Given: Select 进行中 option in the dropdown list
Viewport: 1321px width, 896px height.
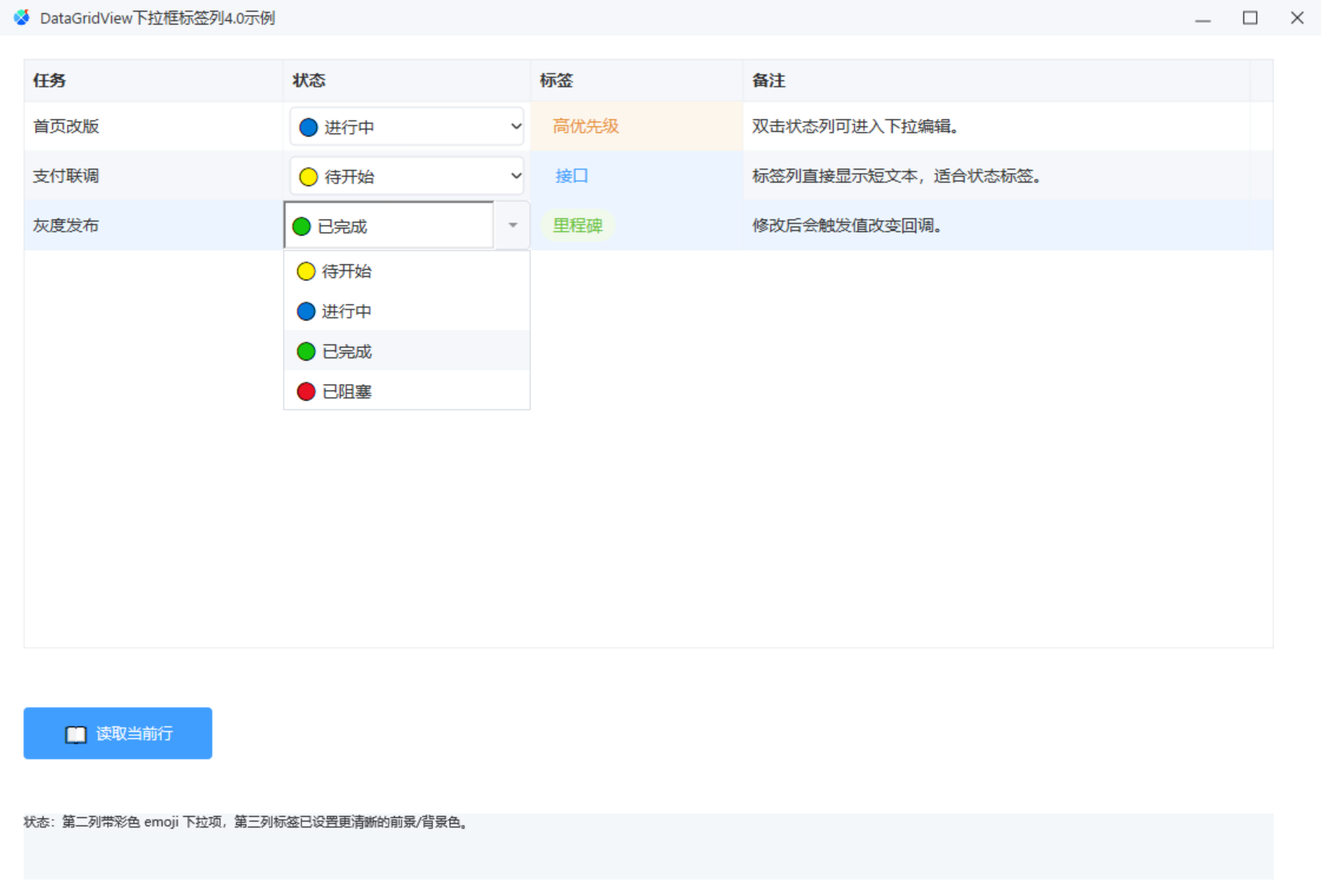Looking at the screenshot, I should click(407, 311).
